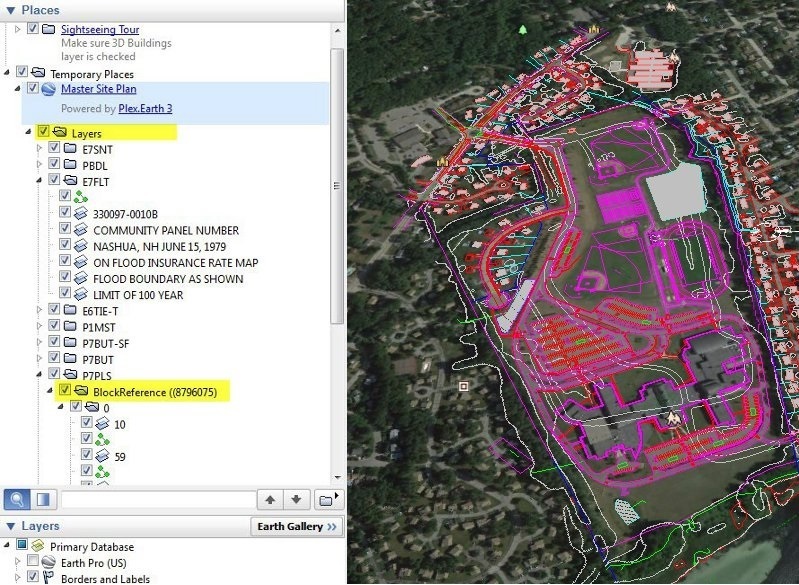Collapse the Layers panel header
The image size is (799, 585).
(x=10, y=526)
